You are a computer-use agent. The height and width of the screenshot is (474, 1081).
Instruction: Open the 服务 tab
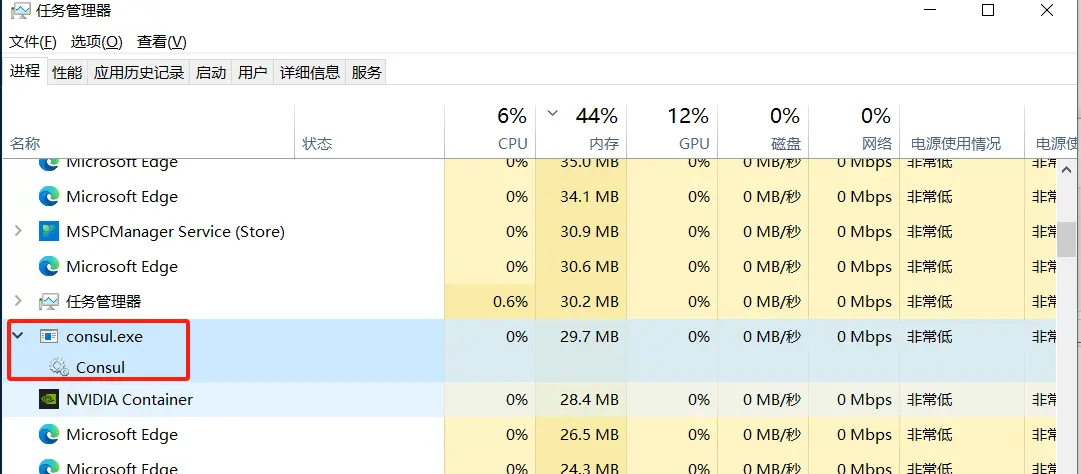(x=366, y=73)
